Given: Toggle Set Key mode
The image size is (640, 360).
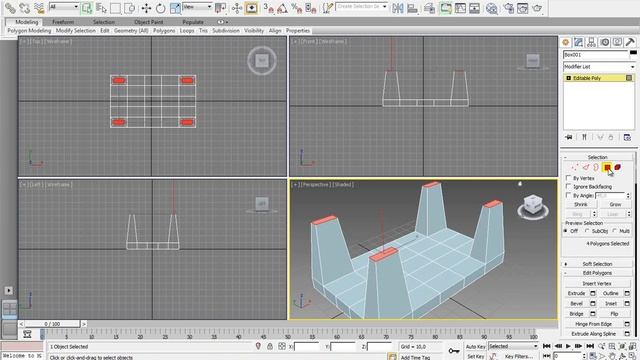Looking at the screenshot, I should [x=476, y=356].
